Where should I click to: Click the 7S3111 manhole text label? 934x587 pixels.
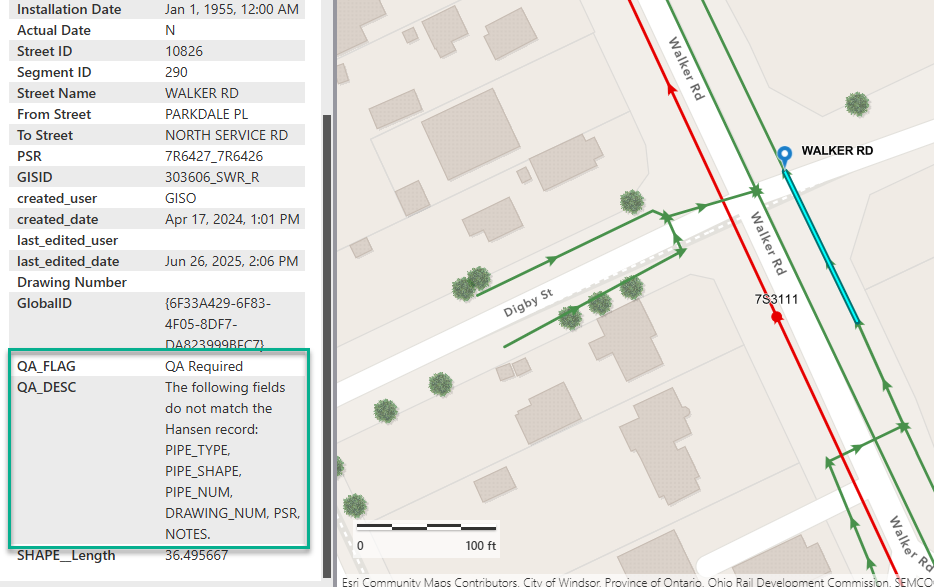(x=776, y=298)
